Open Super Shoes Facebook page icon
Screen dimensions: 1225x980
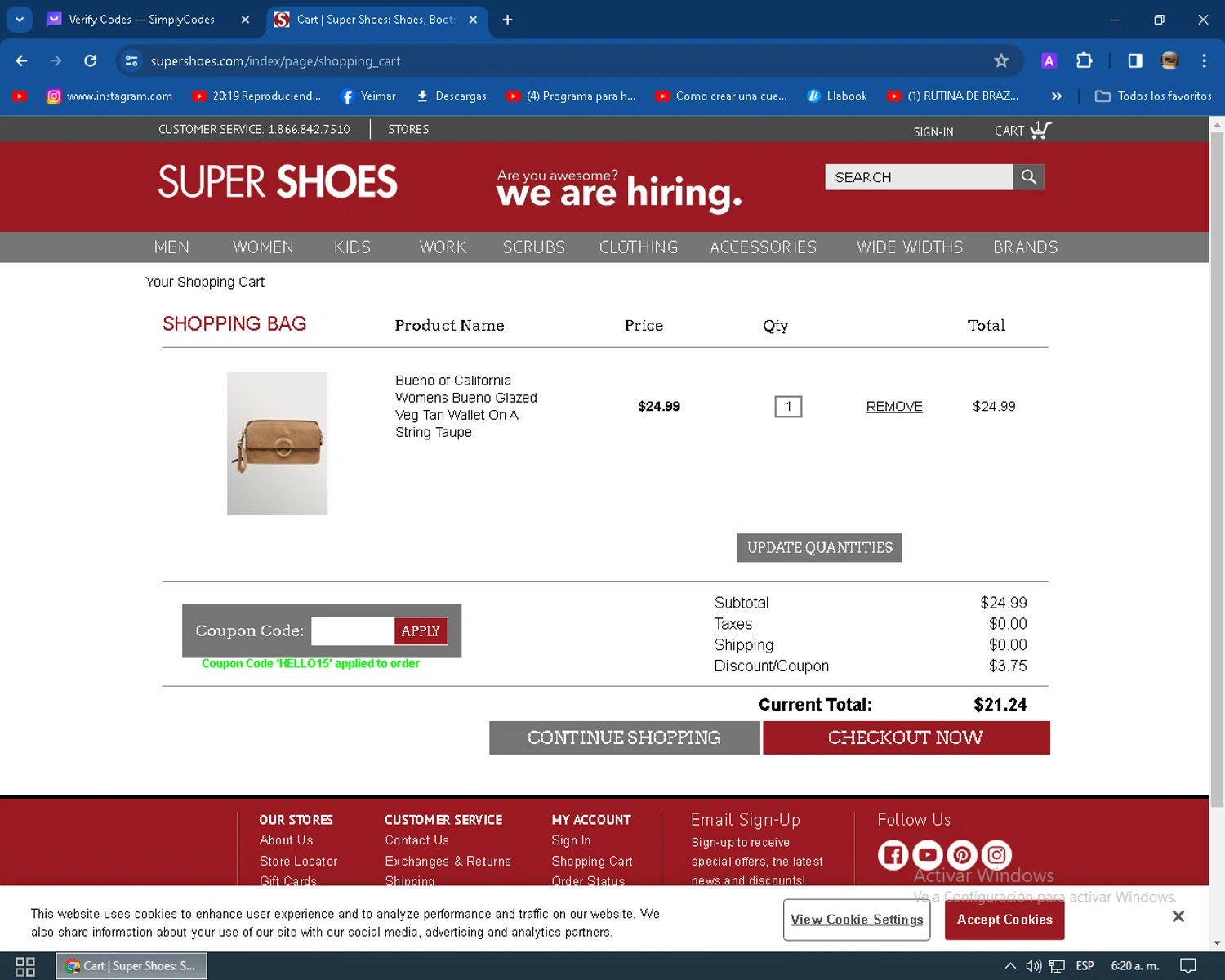click(893, 855)
